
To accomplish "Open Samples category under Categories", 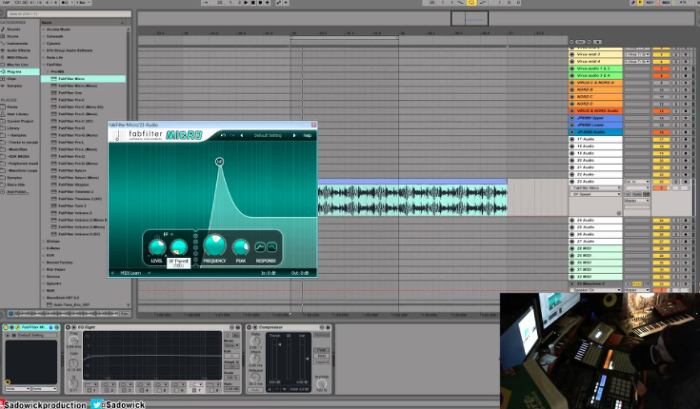I will click(14, 86).
